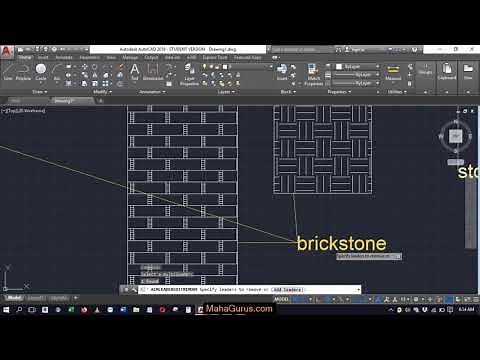
Task: Toggle MODEL space in status bar
Action: pos(281,299)
